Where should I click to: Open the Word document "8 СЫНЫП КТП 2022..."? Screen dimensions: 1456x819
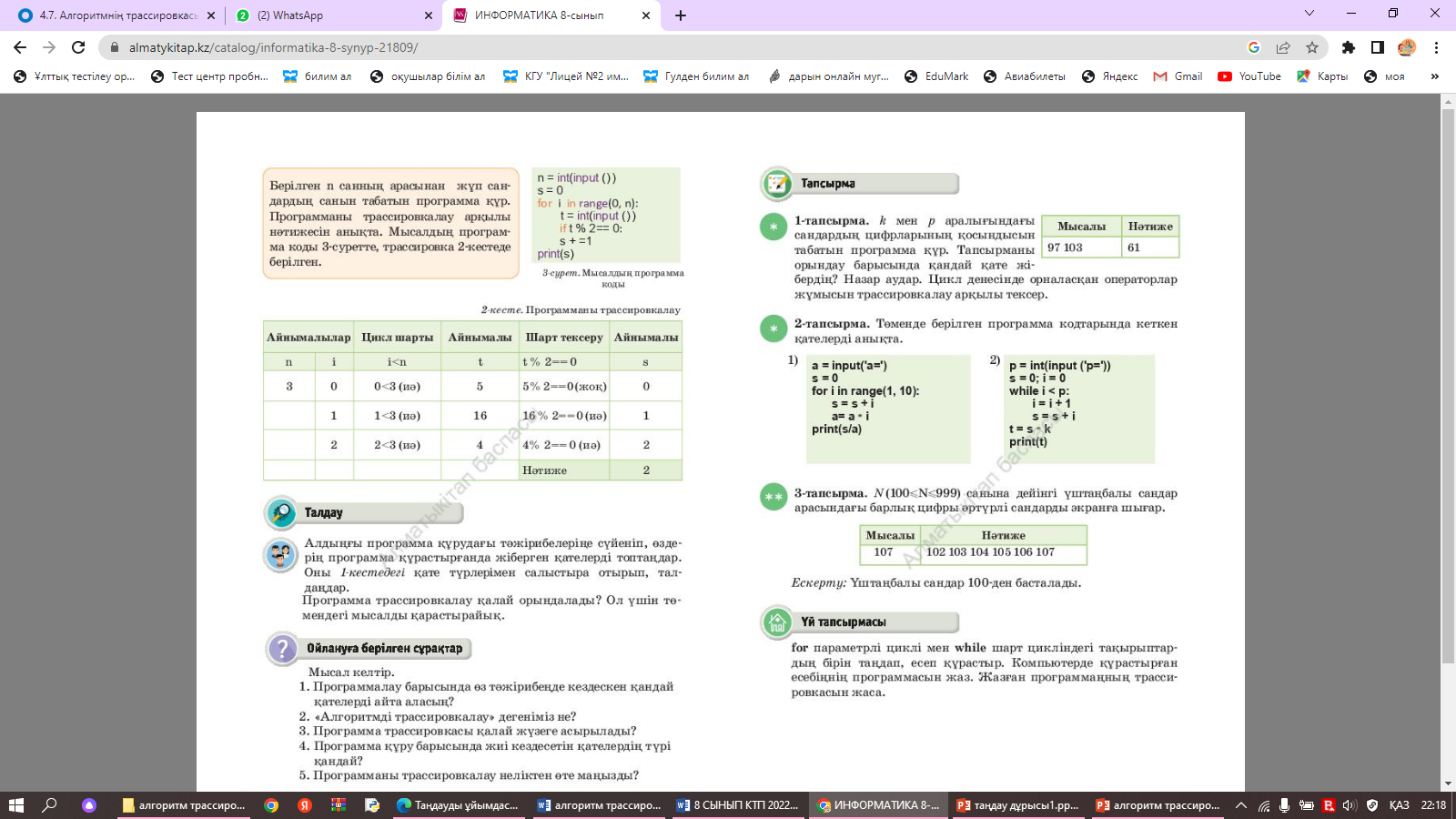point(738,805)
